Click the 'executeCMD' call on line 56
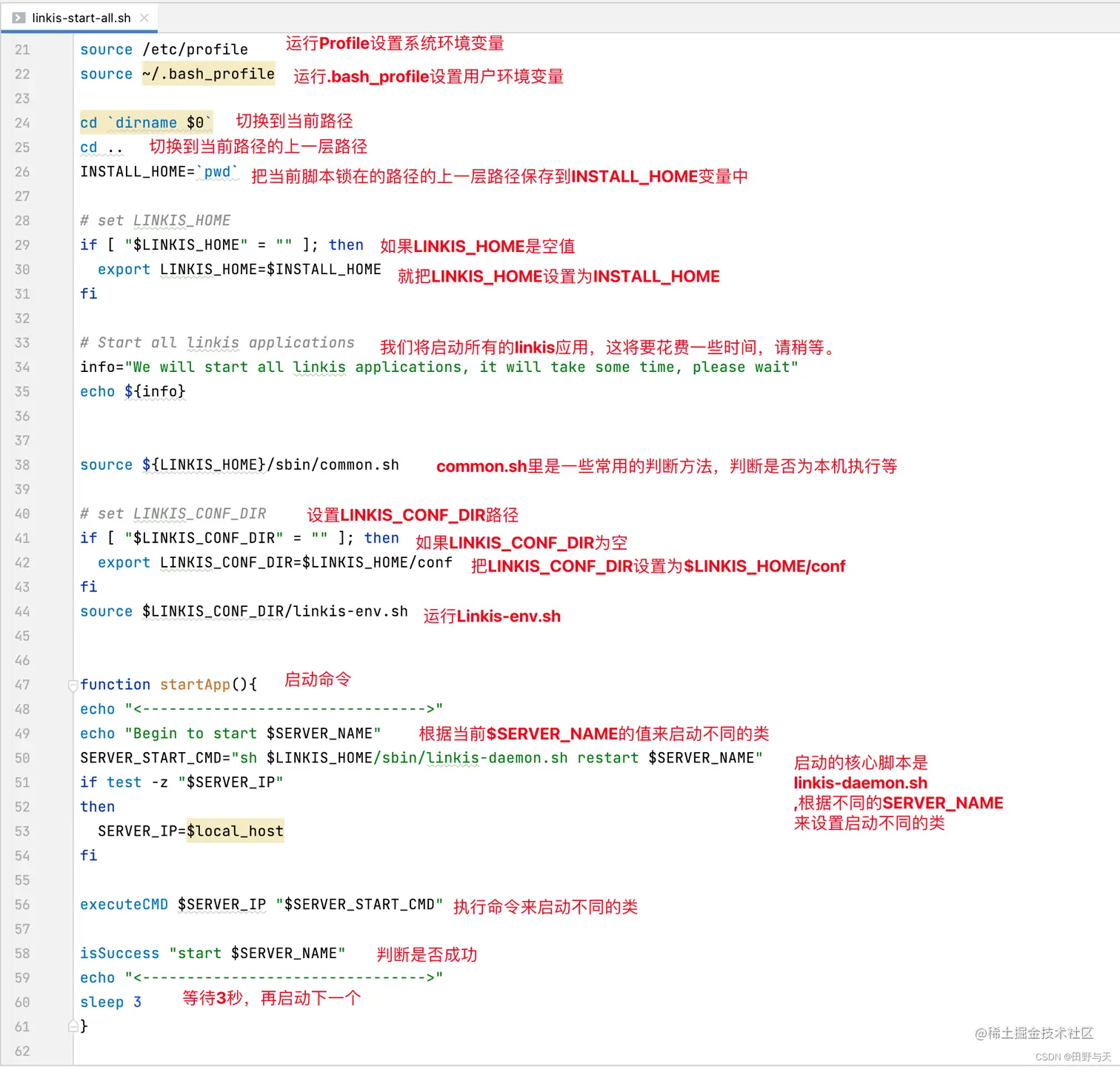This screenshot has width=1120, height=1067. click(124, 905)
